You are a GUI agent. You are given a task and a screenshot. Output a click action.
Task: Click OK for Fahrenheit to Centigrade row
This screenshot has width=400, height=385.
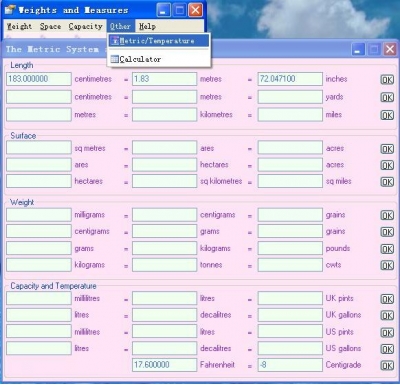(387, 365)
